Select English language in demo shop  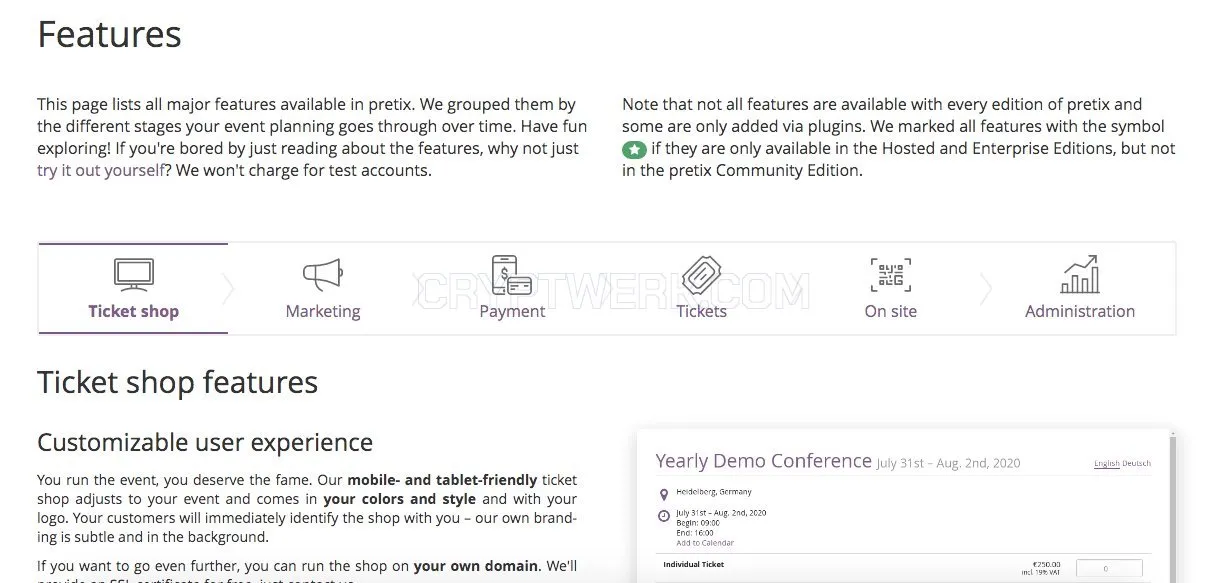(x=1107, y=464)
